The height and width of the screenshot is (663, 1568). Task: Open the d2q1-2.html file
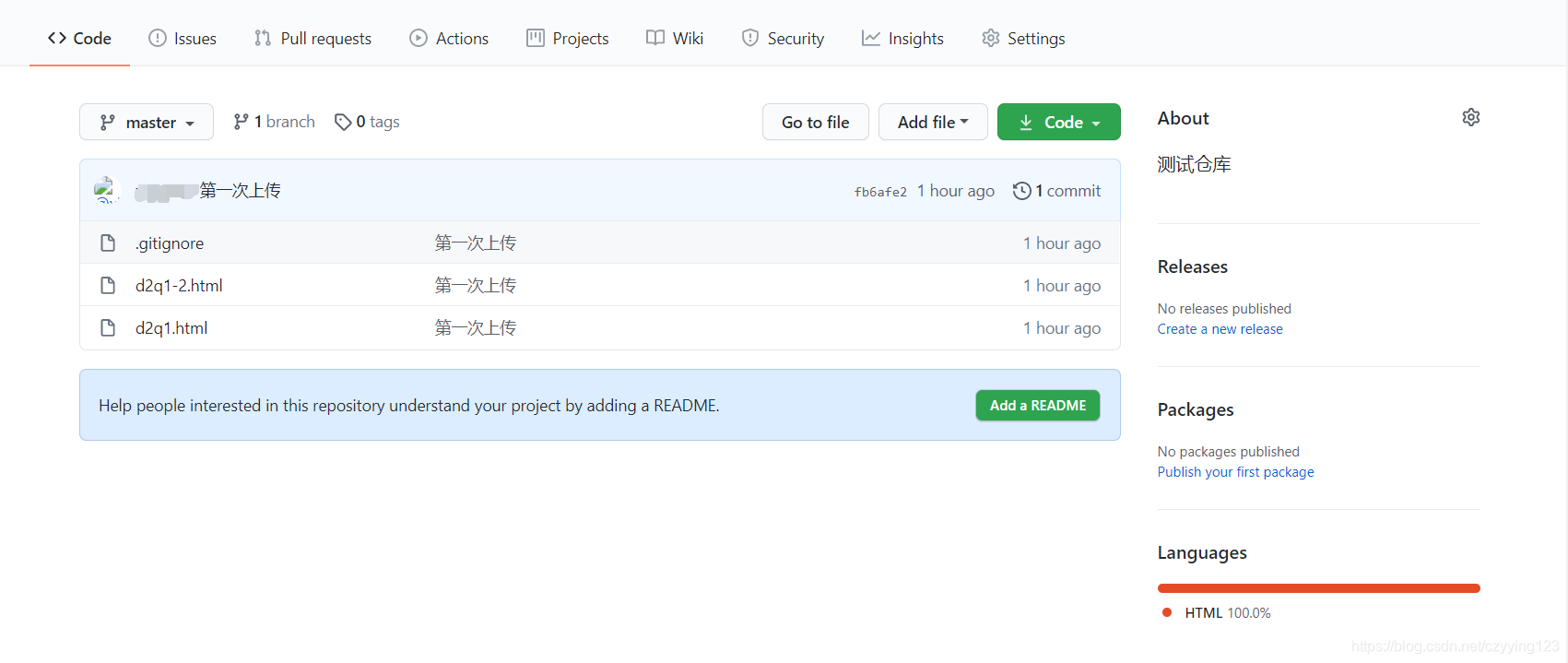[179, 286]
